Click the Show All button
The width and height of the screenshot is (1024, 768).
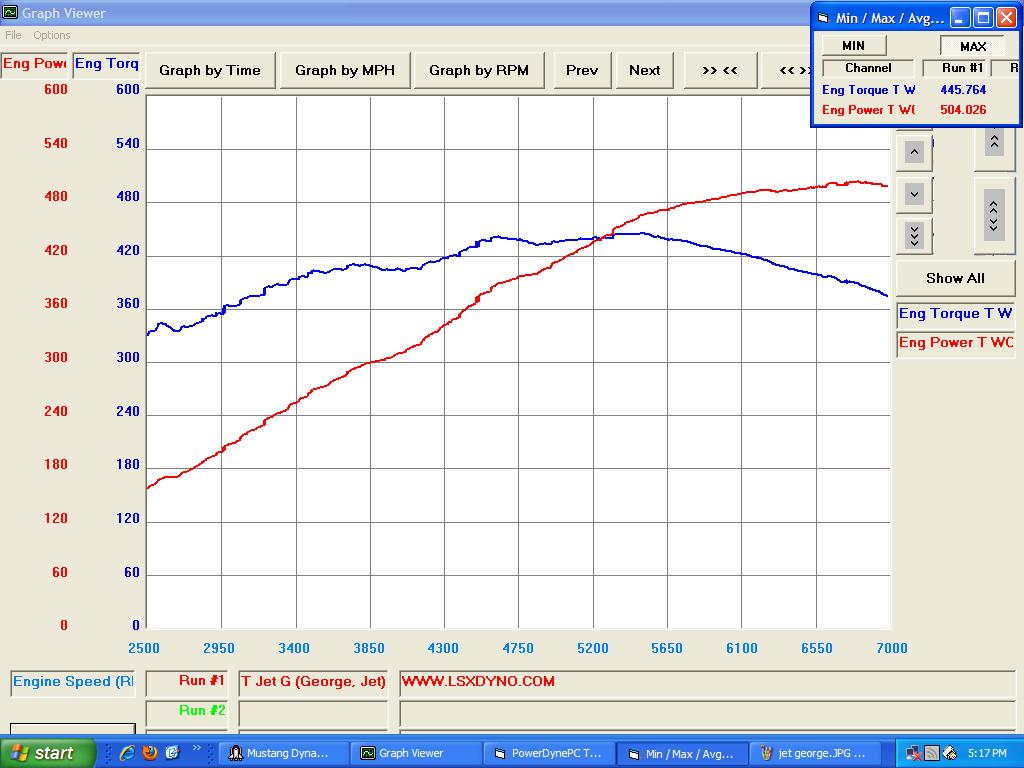click(955, 278)
